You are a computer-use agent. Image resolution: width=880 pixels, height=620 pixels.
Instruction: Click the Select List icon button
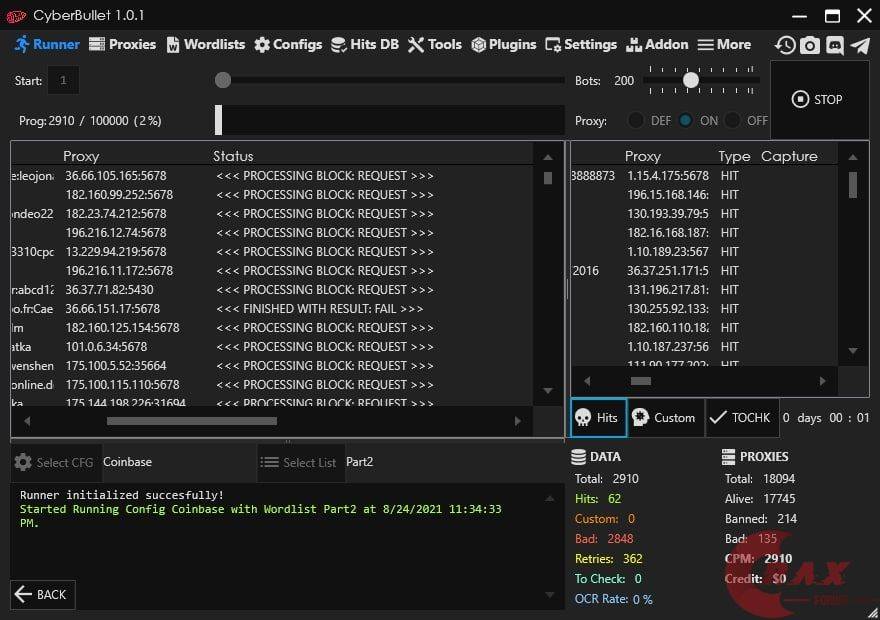(x=300, y=462)
